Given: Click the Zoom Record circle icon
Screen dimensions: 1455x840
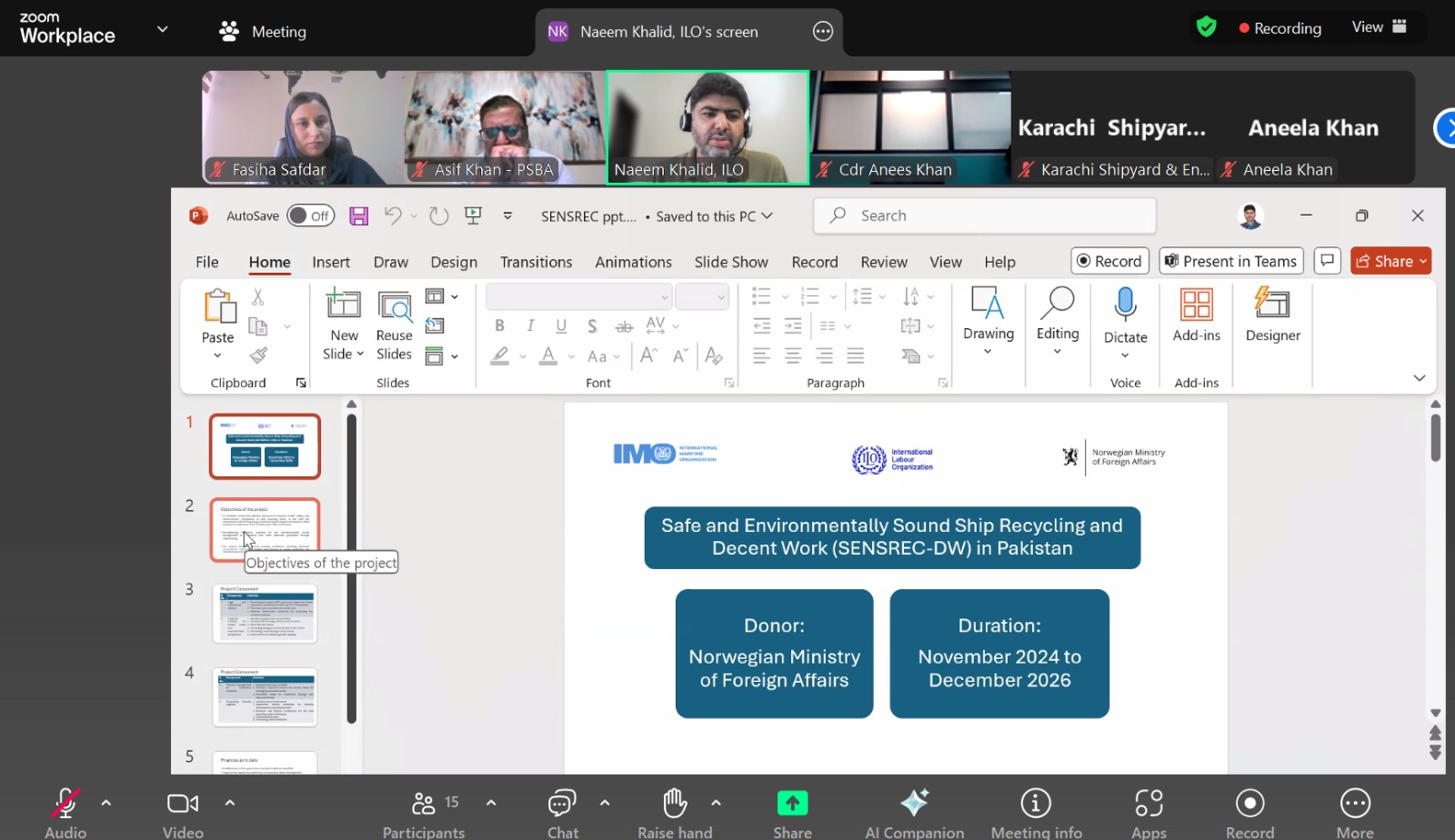Looking at the screenshot, I should pyautogui.click(x=1250, y=804).
